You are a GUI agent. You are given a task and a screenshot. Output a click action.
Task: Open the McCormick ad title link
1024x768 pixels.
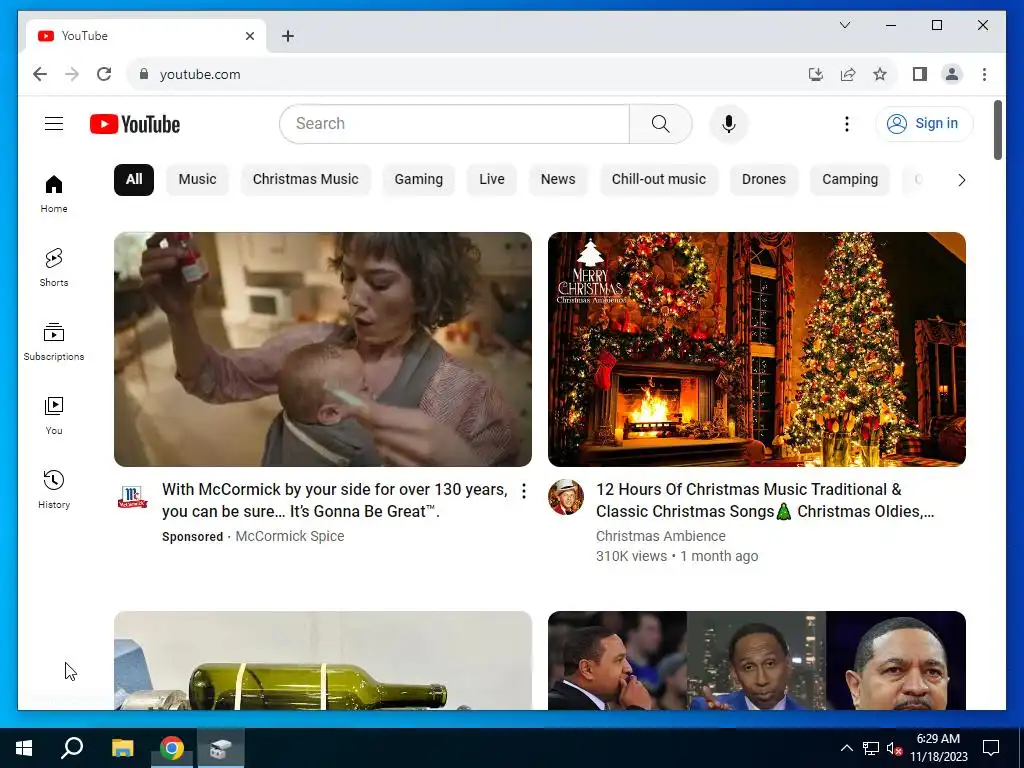(334, 500)
